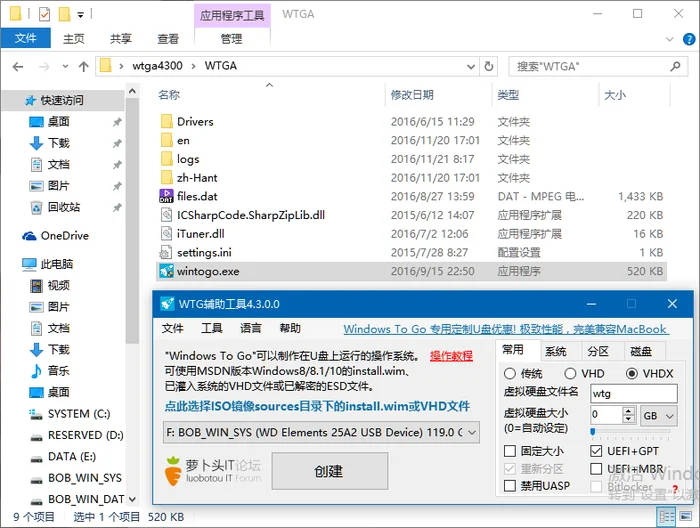
Task: Toggle the 重新分区 checkbox
Action: tap(510, 469)
